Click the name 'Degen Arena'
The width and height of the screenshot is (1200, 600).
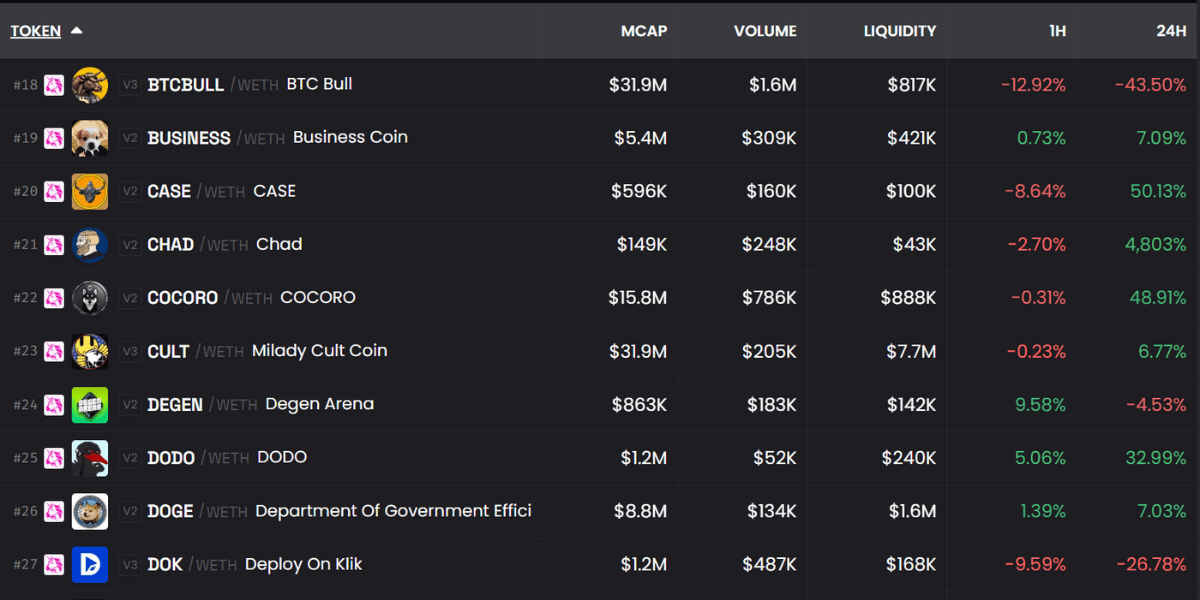click(320, 404)
